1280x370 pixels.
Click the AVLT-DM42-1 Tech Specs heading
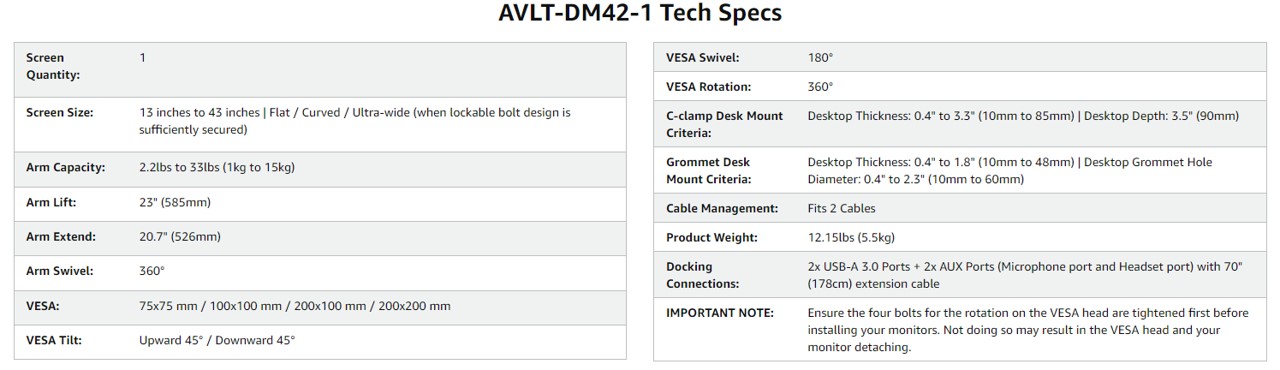(640, 14)
